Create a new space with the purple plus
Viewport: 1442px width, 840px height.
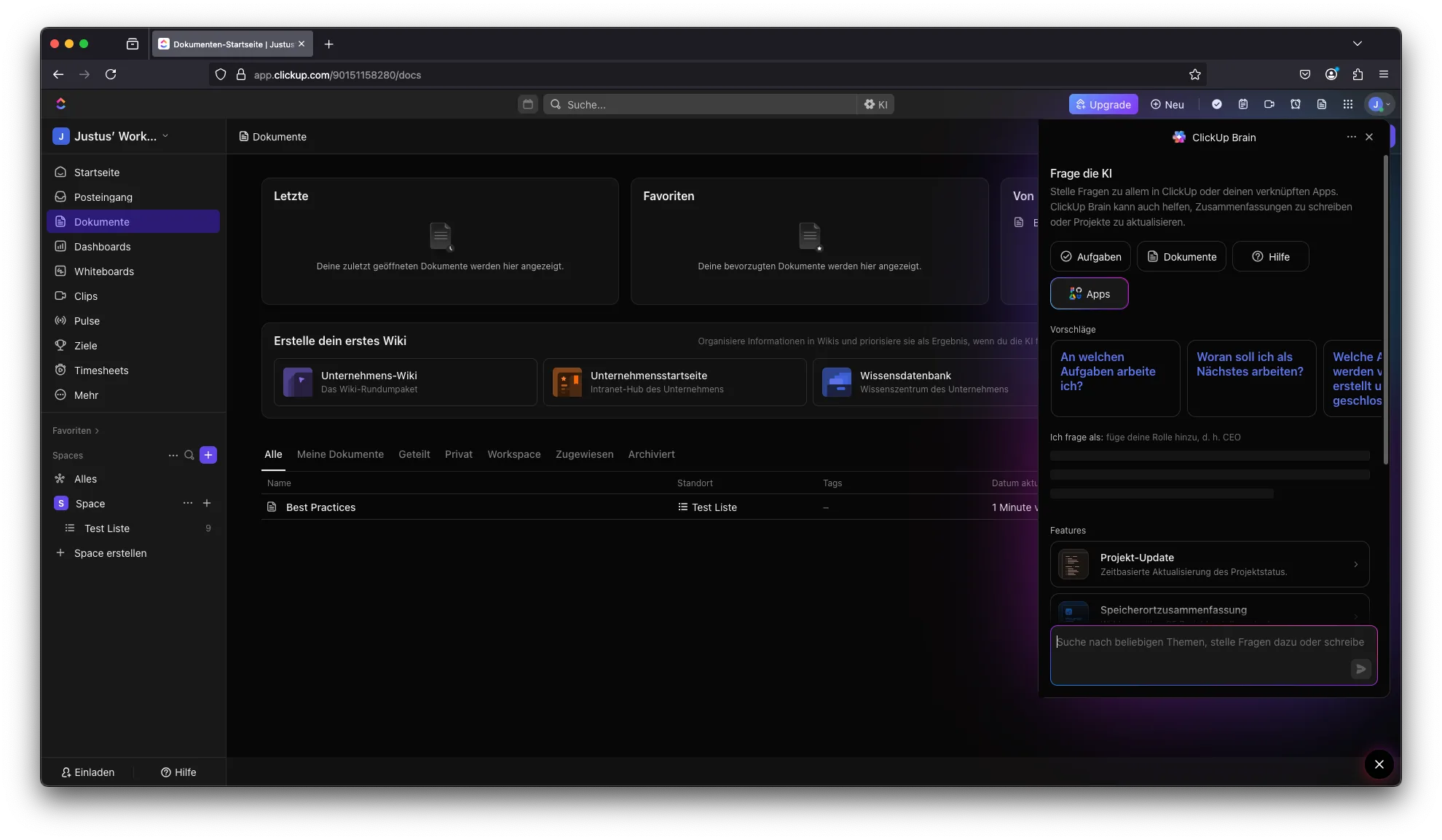tap(208, 455)
